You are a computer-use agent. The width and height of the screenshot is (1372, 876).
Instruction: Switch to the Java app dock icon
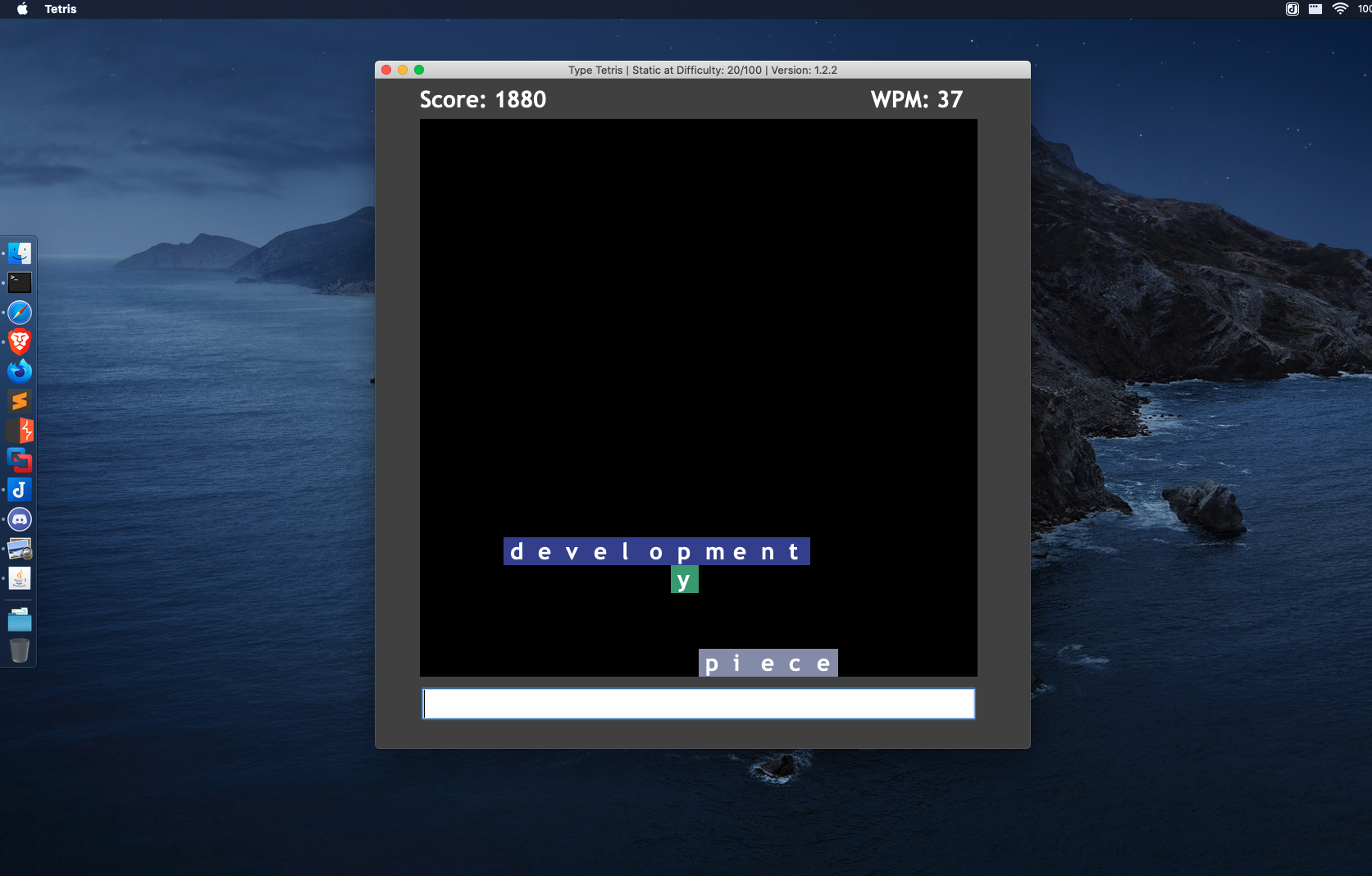coord(20,578)
